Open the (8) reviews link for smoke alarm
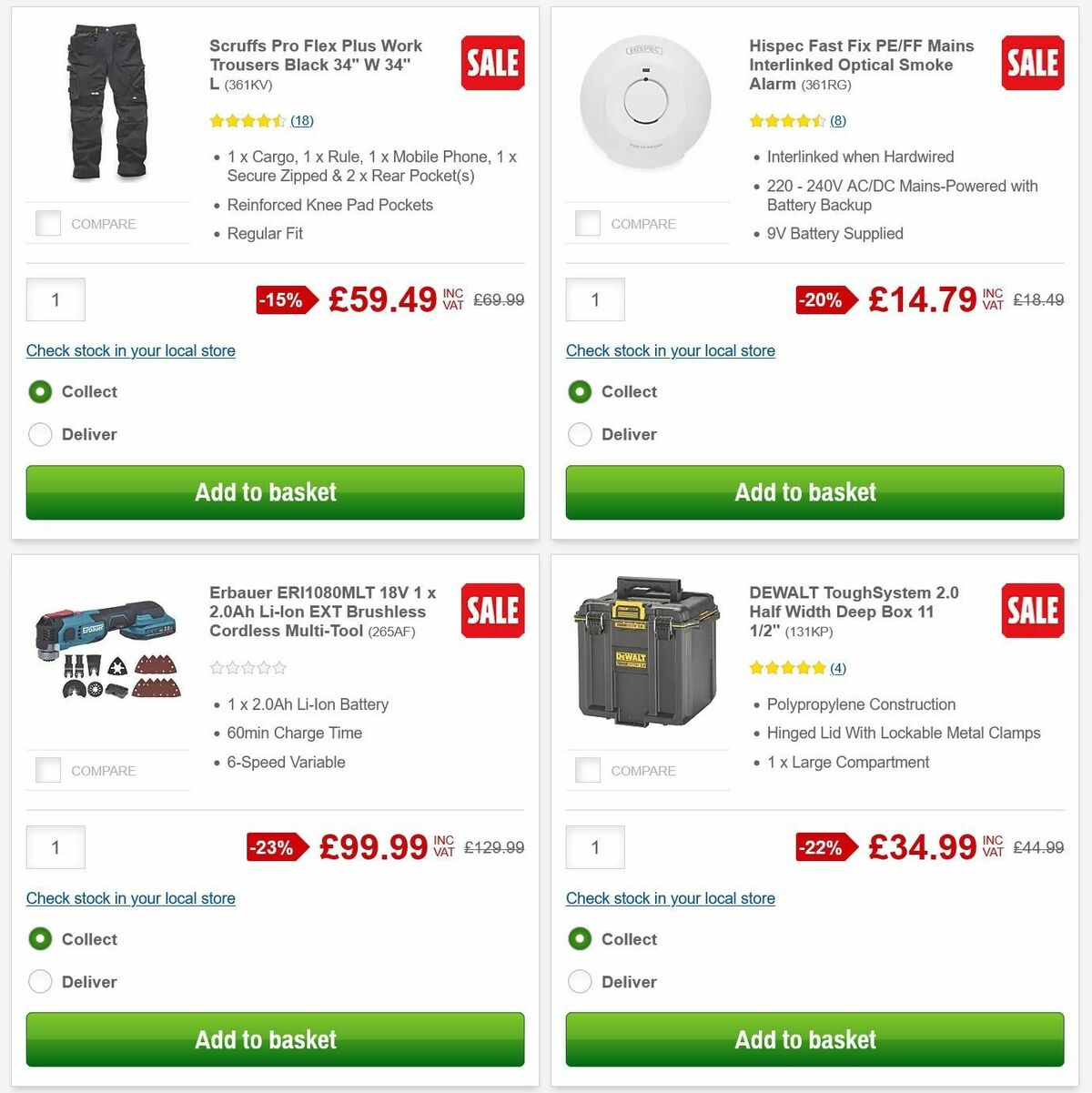Screen dimensions: 1092x1093 (x=836, y=120)
